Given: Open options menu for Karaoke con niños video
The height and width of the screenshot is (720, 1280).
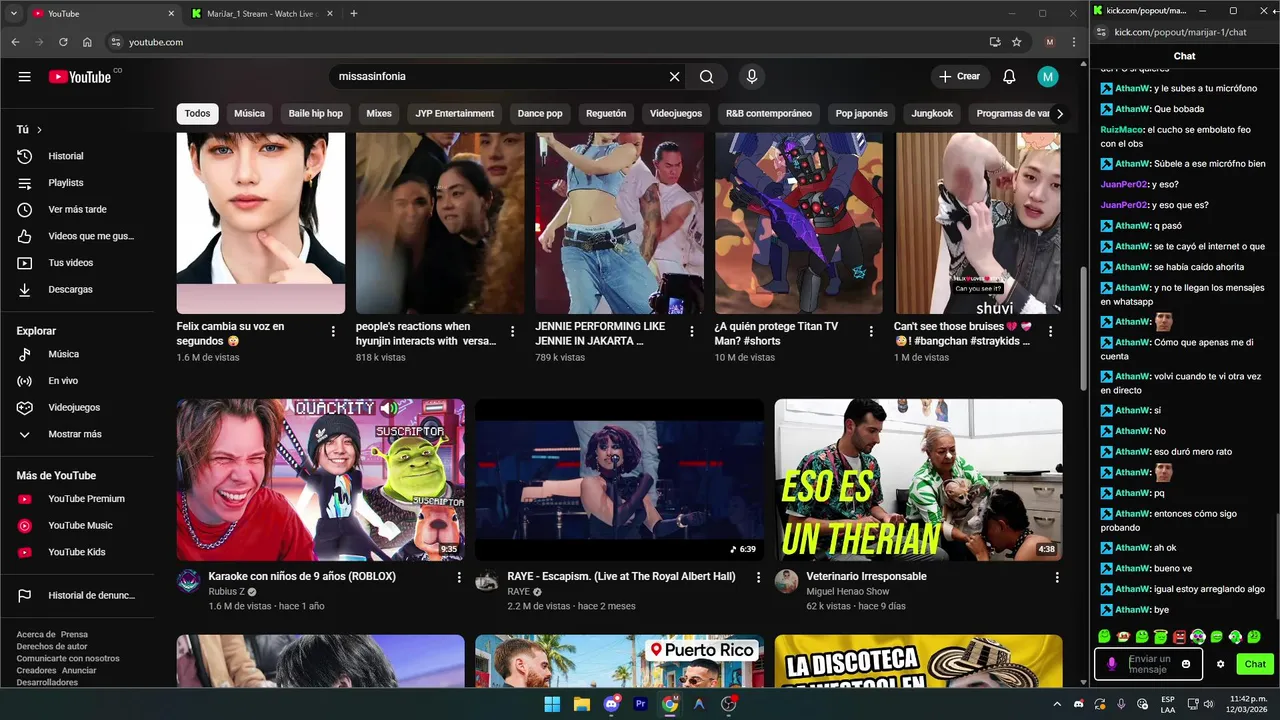Looking at the screenshot, I should coord(459,577).
